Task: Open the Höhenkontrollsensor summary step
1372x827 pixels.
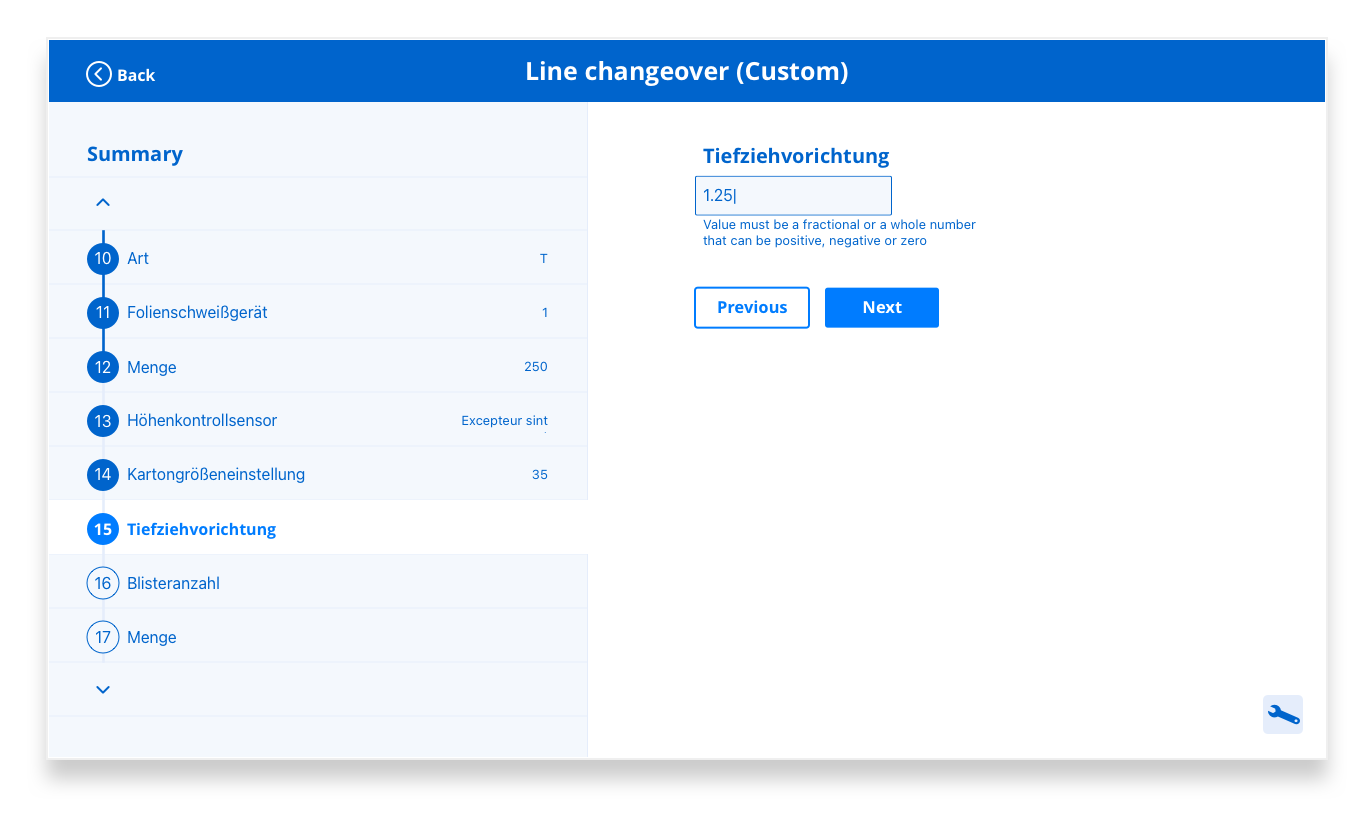Action: coord(202,421)
